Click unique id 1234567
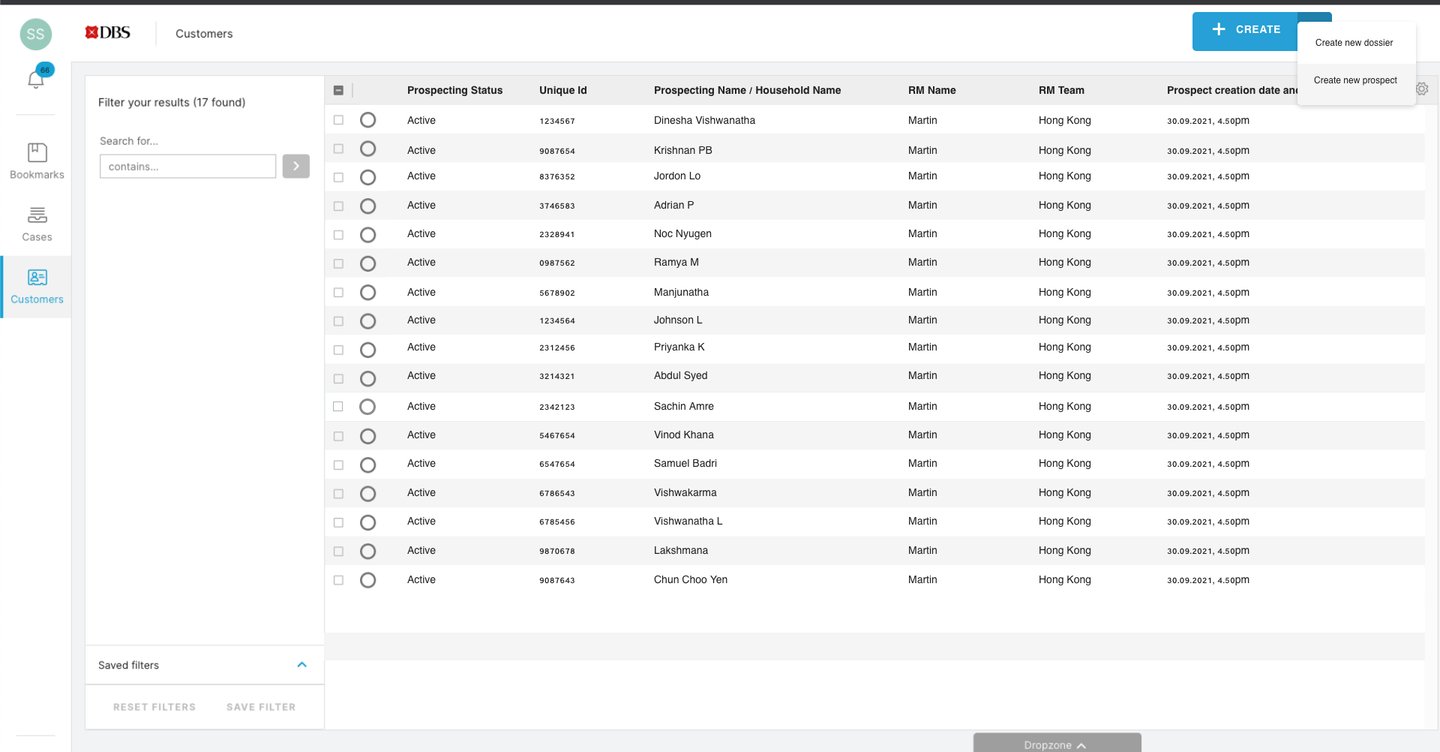 pyautogui.click(x=557, y=121)
